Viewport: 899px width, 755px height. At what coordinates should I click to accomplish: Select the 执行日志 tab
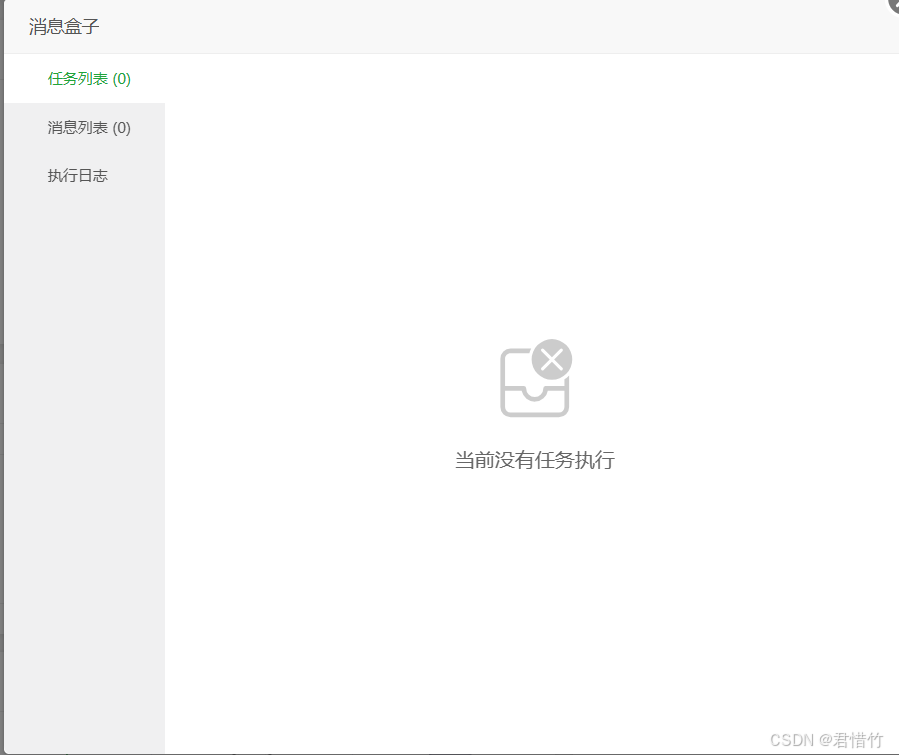[x=85, y=175]
